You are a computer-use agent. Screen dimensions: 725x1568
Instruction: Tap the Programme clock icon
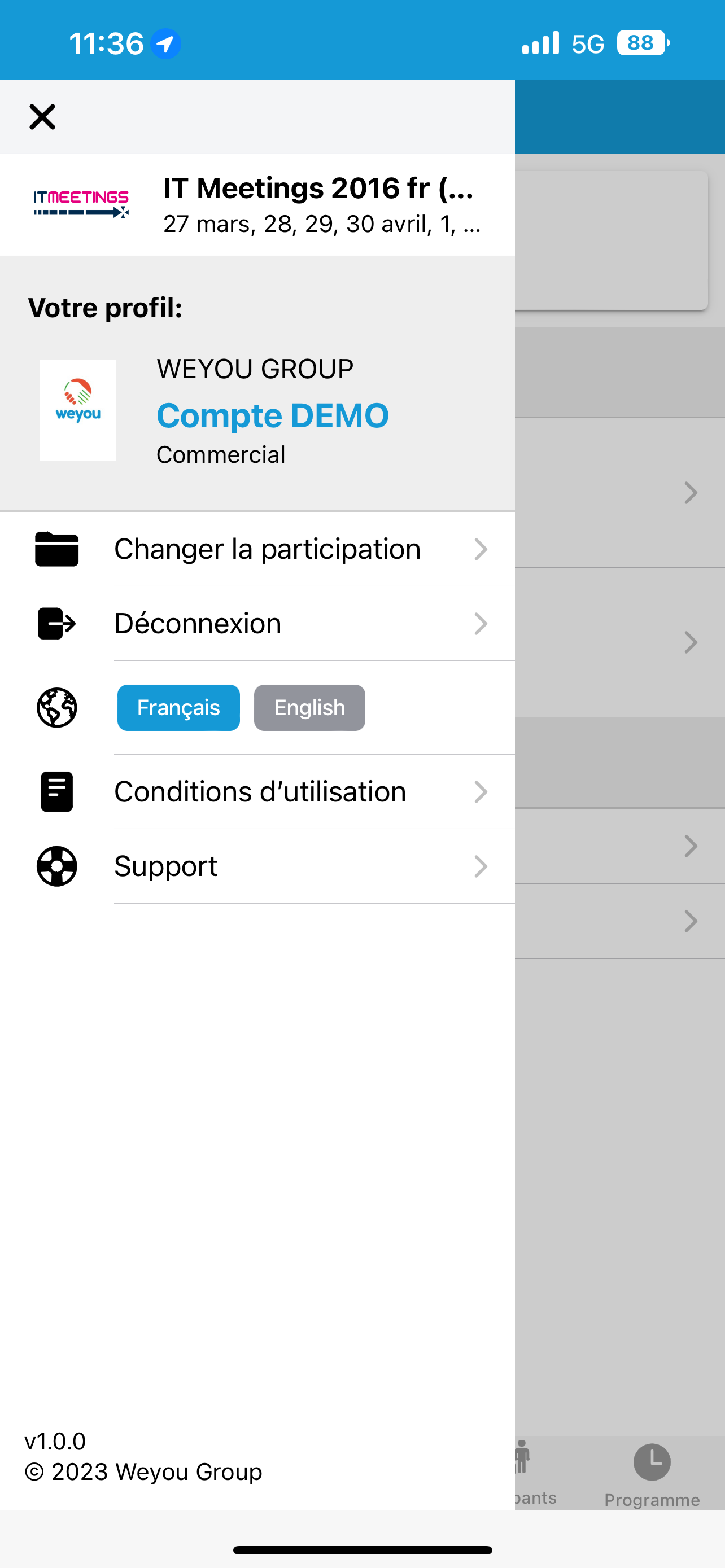click(652, 1461)
